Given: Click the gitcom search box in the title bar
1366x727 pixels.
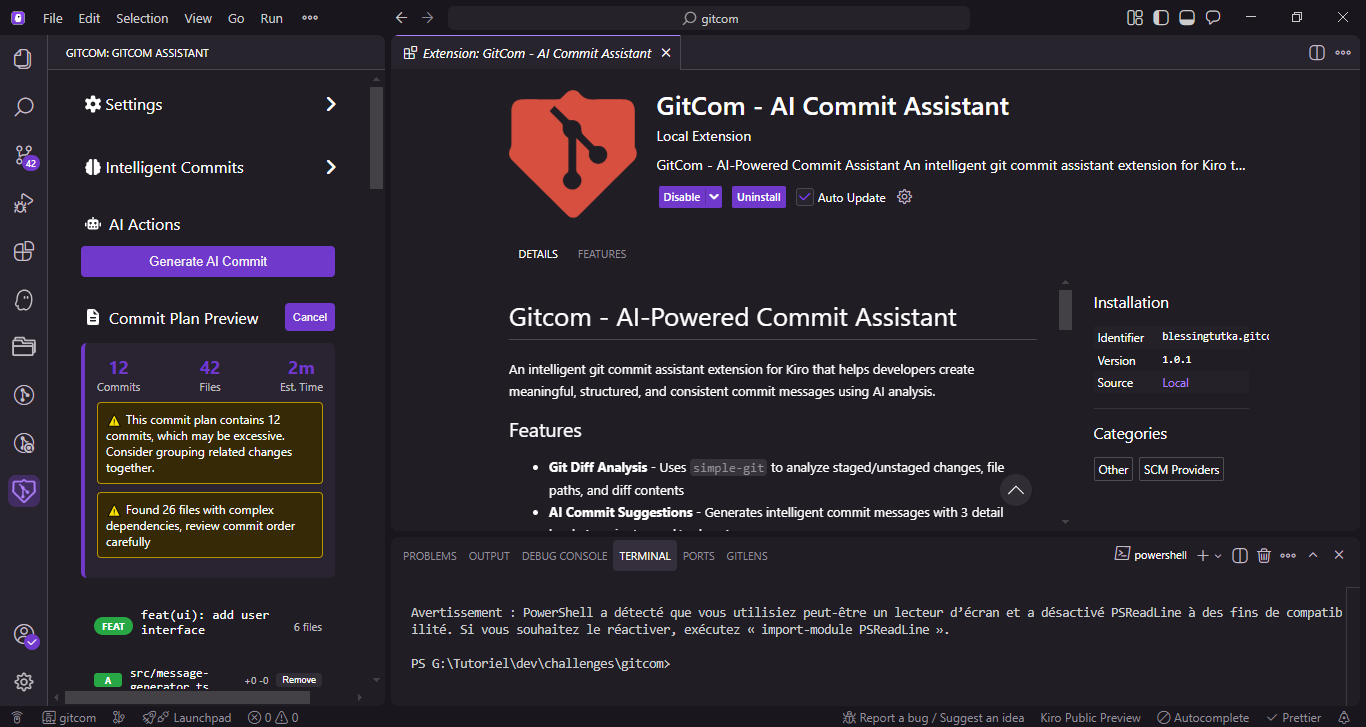Looking at the screenshot, I should point(709,18).
